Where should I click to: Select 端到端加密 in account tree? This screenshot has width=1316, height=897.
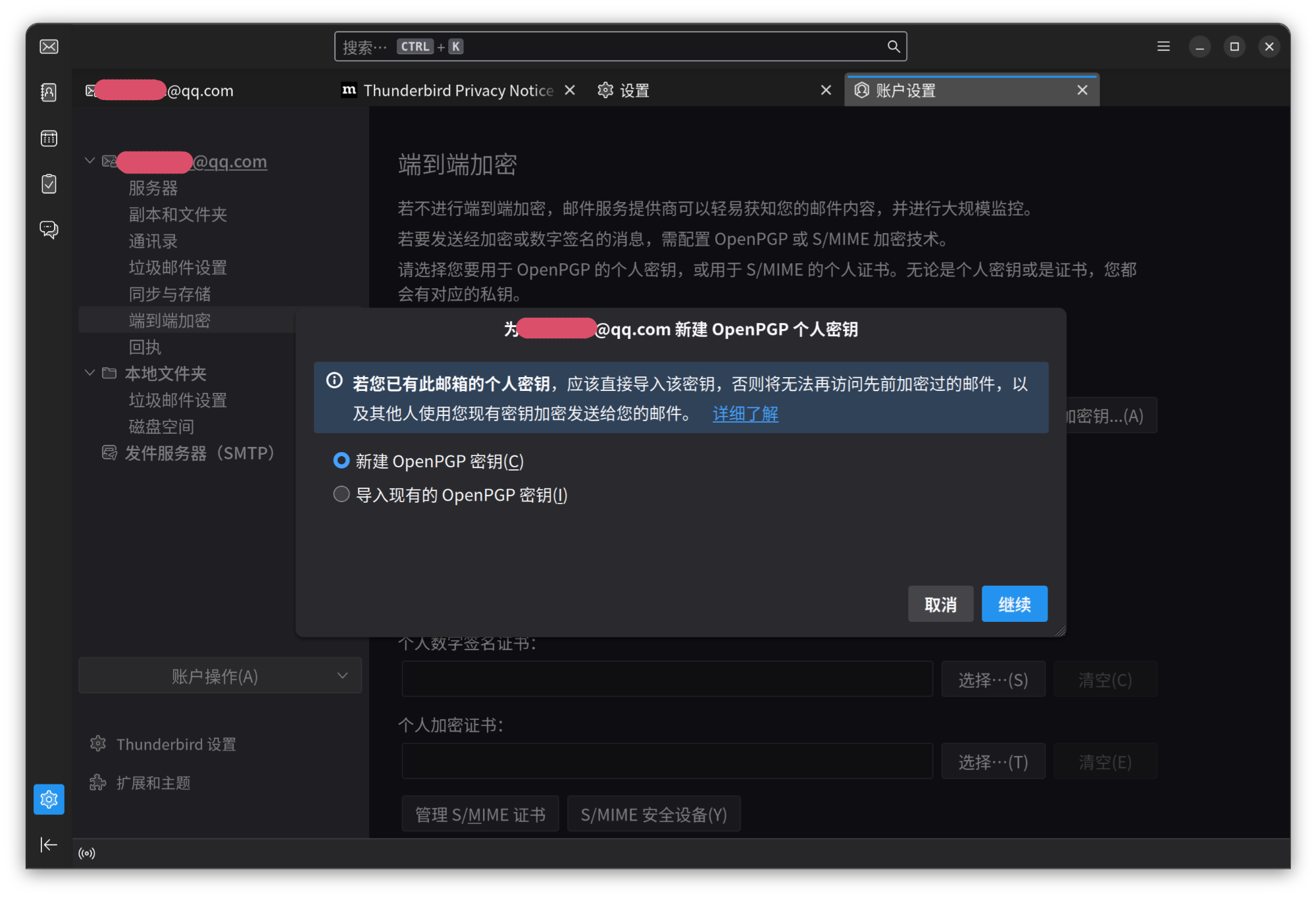pos(170,320)
